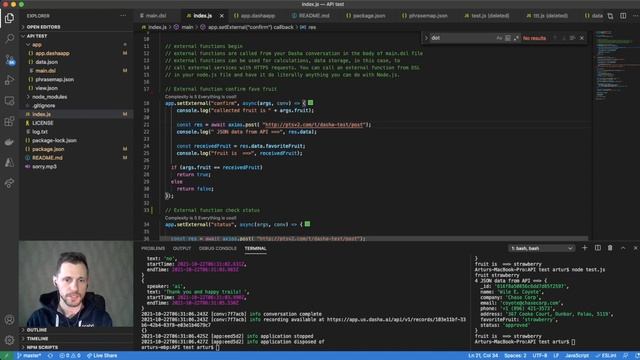Click the master branch status bar item
The image size is (640, 360).
29,356
